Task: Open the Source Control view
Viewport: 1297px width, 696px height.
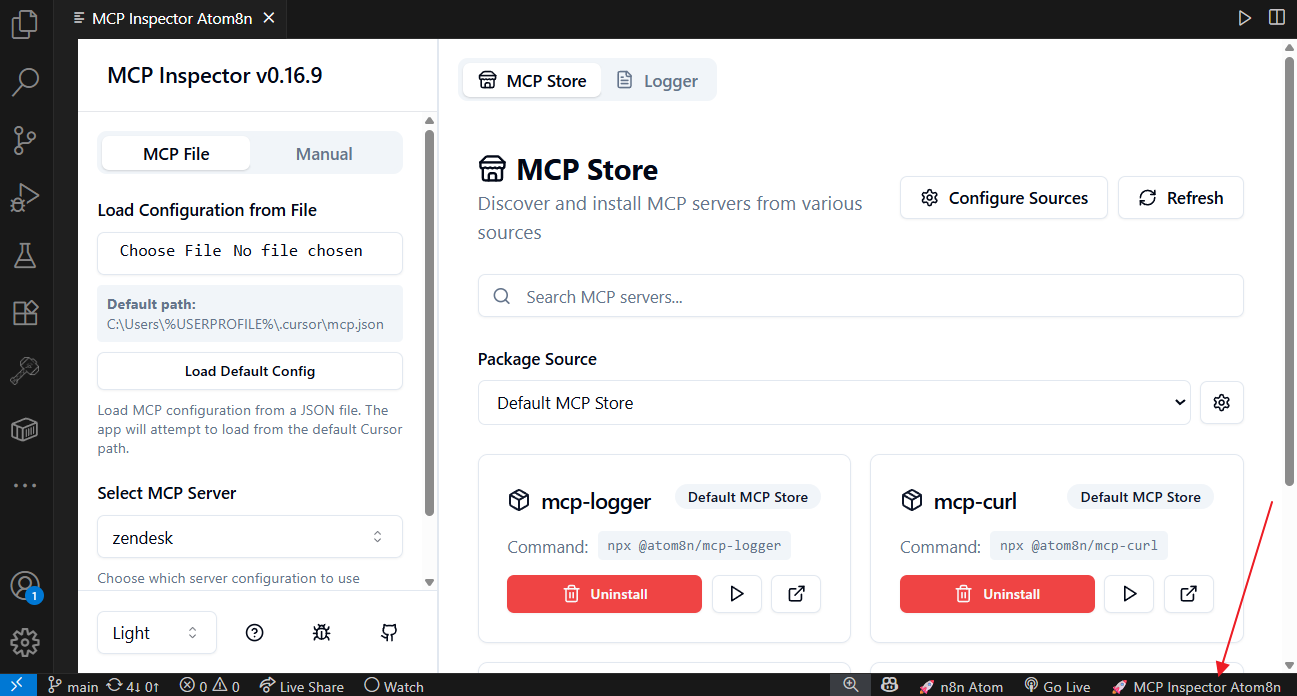Action: 25,140
